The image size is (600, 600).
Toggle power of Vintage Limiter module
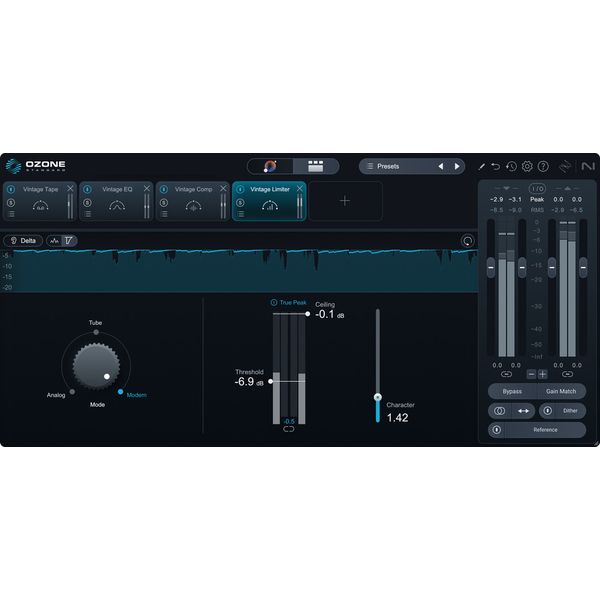click(x=240, y=189)
